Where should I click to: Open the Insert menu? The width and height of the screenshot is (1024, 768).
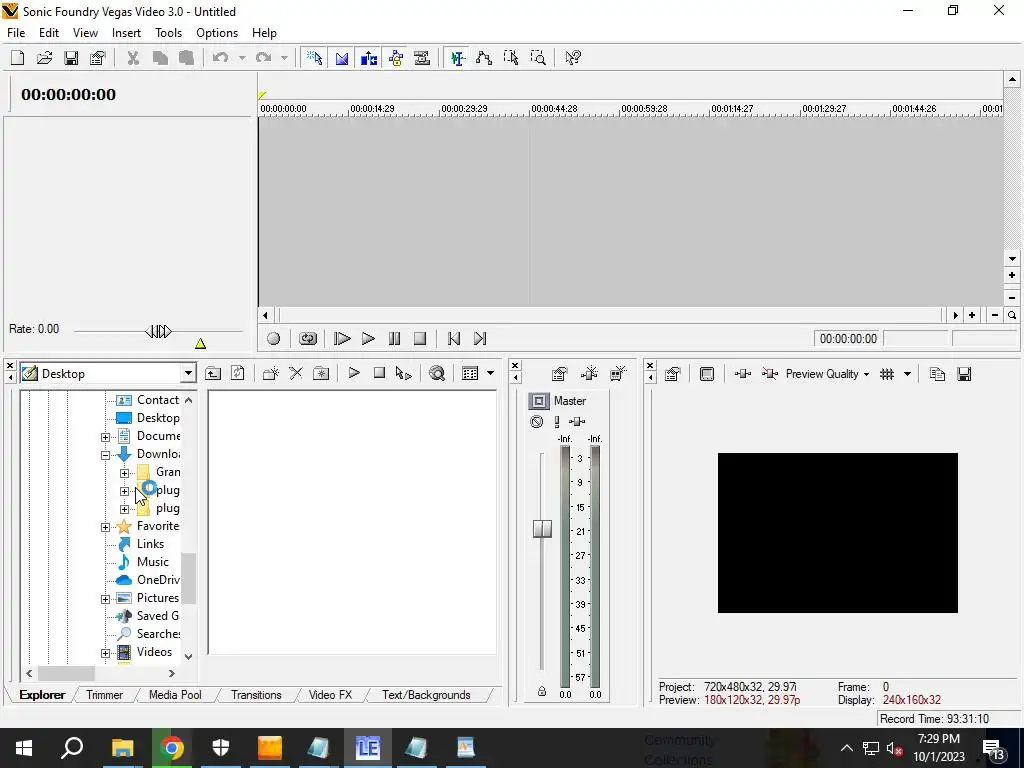(126, 33)
